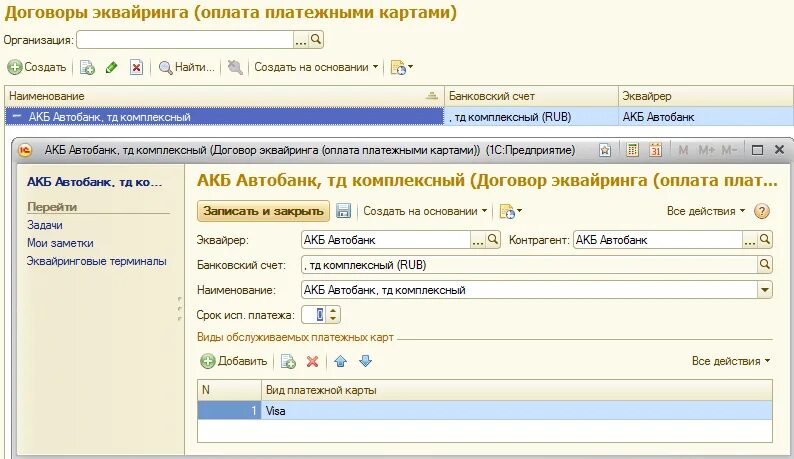
Task: Click Срок исп. платежа value field
Action: pyautogui.click(x=314, y=315)
